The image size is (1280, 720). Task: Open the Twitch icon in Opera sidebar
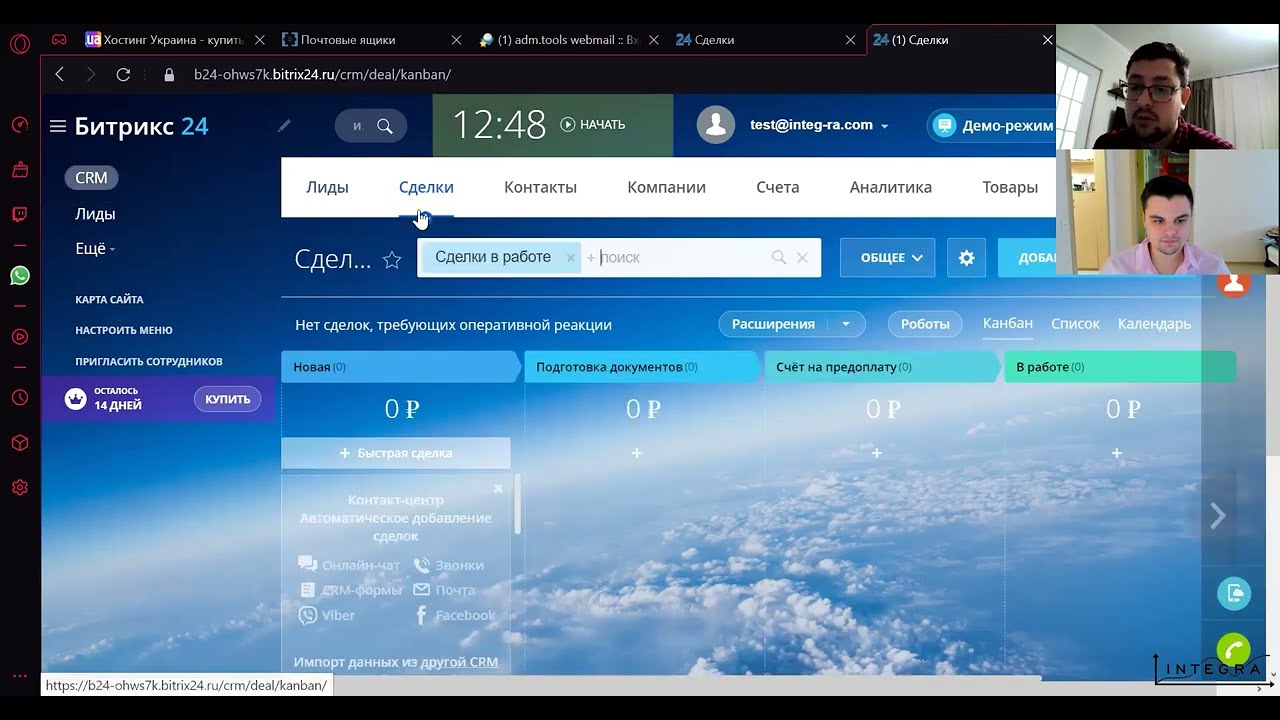click(20, 214)
